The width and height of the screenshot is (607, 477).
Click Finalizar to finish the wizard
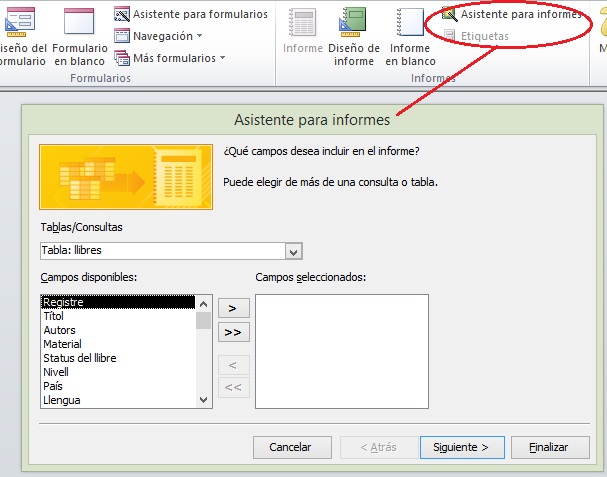pyautogui.click(x=550, y=448)
